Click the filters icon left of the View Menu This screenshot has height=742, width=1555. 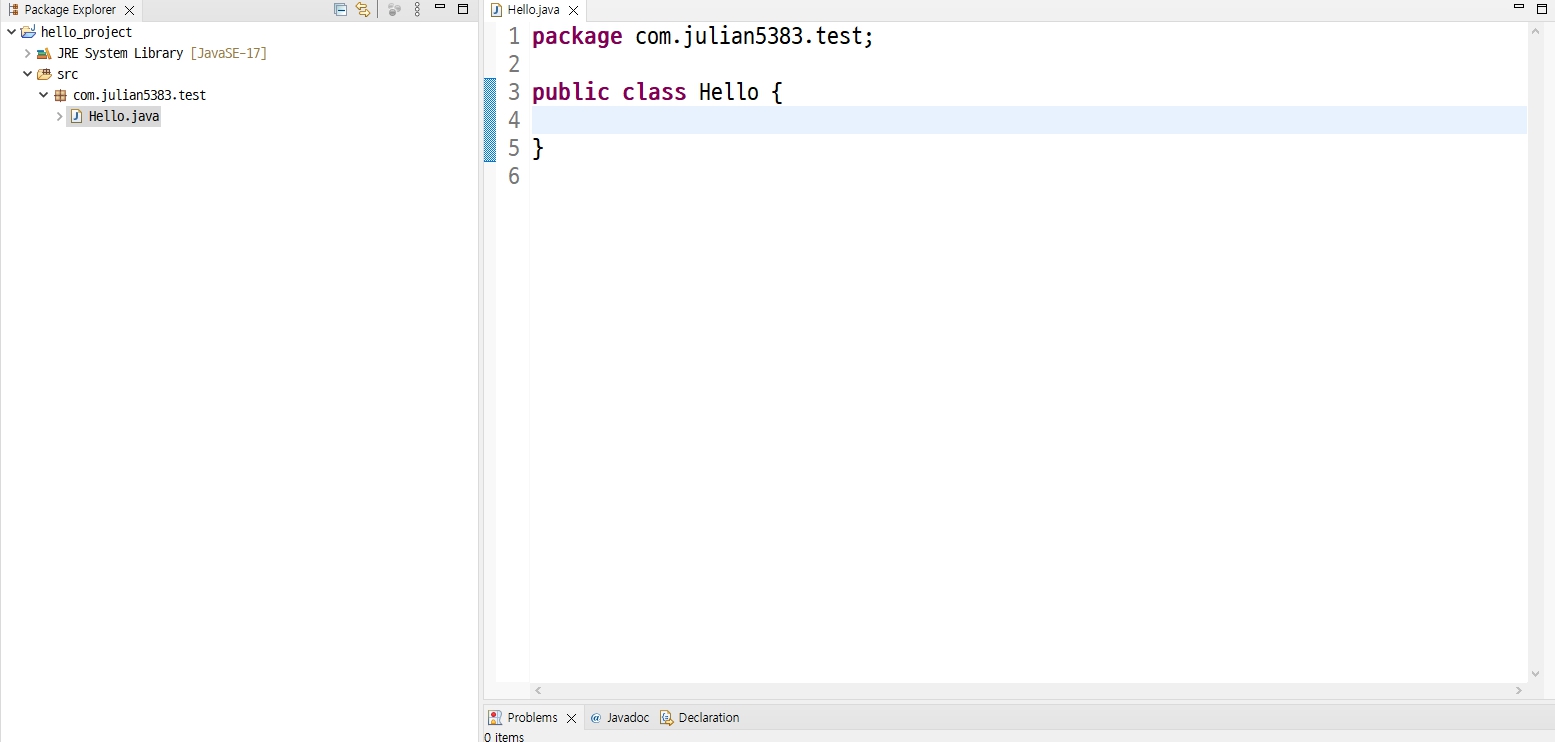point(394,9)
